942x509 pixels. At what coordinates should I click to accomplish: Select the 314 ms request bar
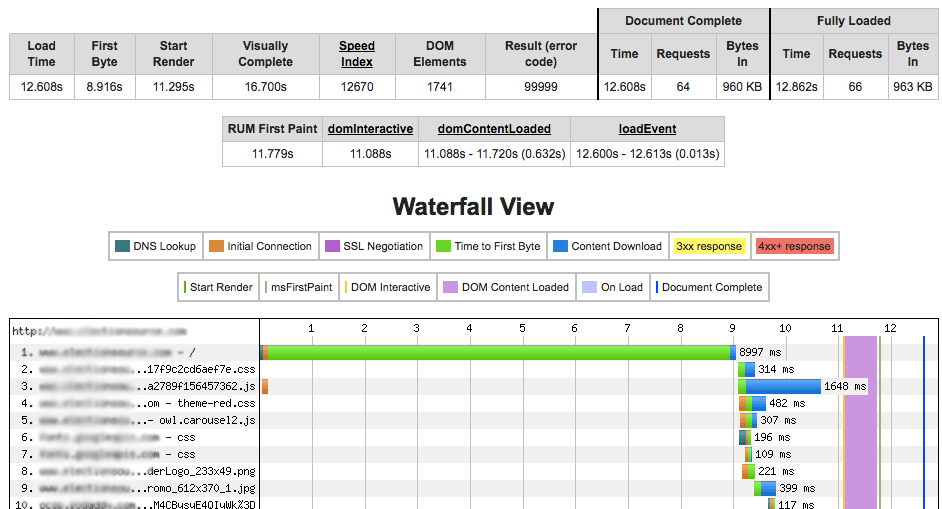coord(746,369)
